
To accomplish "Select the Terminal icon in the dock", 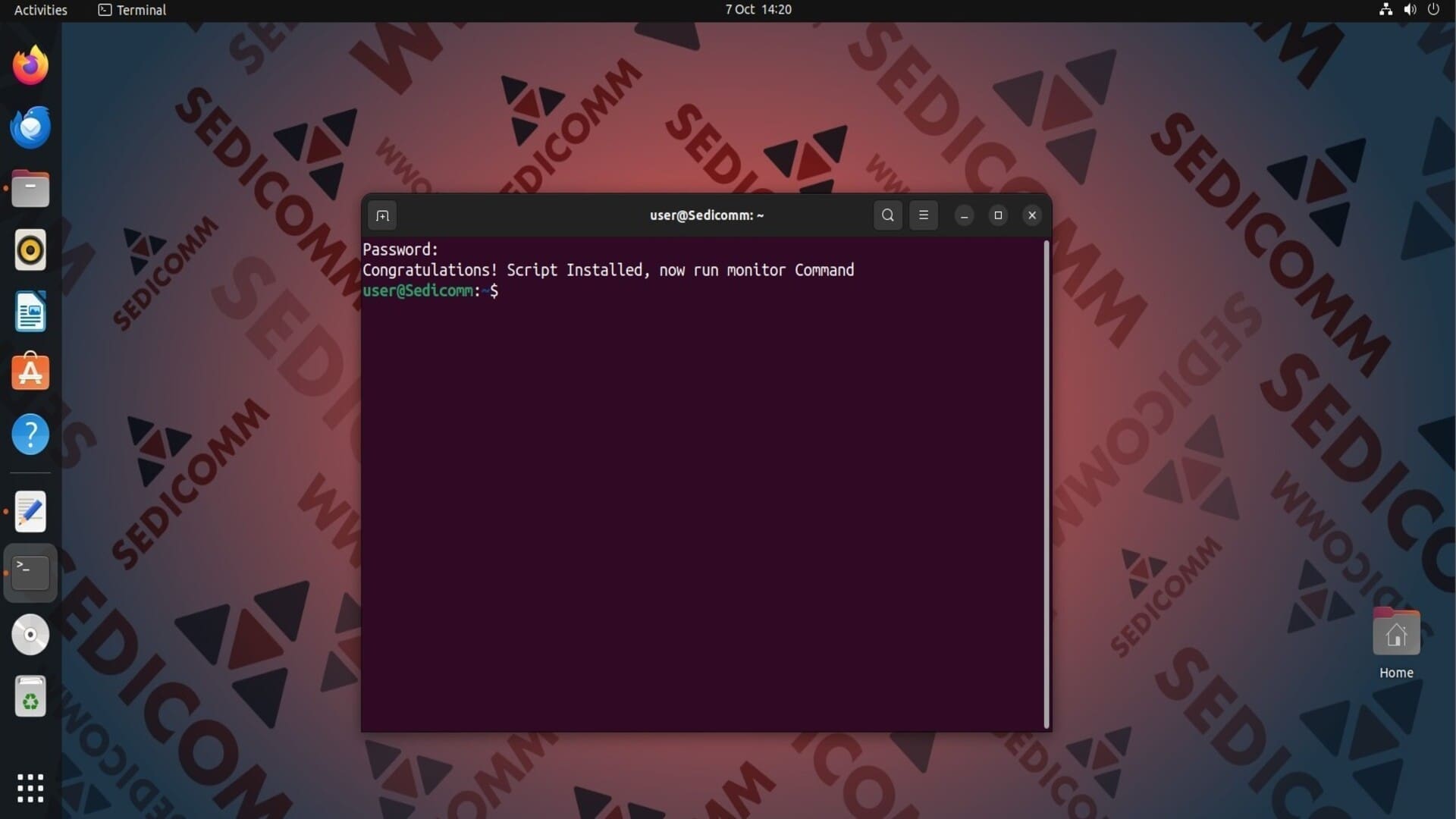I will point(30,573).
